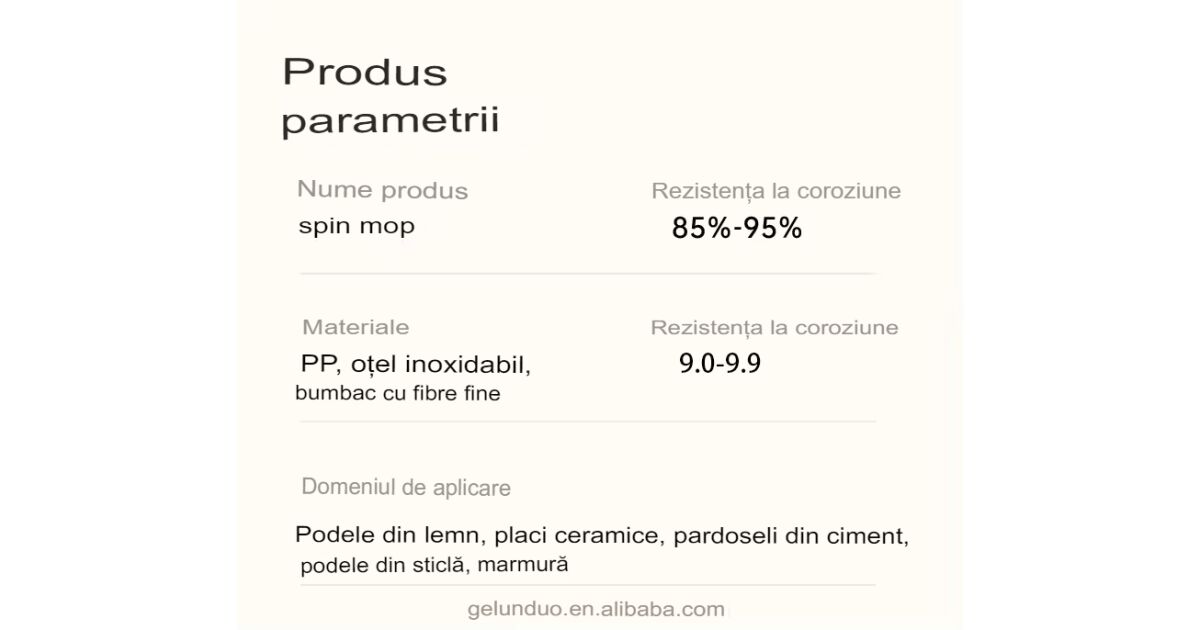Click the divider line below "spin mop"

[588, 273]
